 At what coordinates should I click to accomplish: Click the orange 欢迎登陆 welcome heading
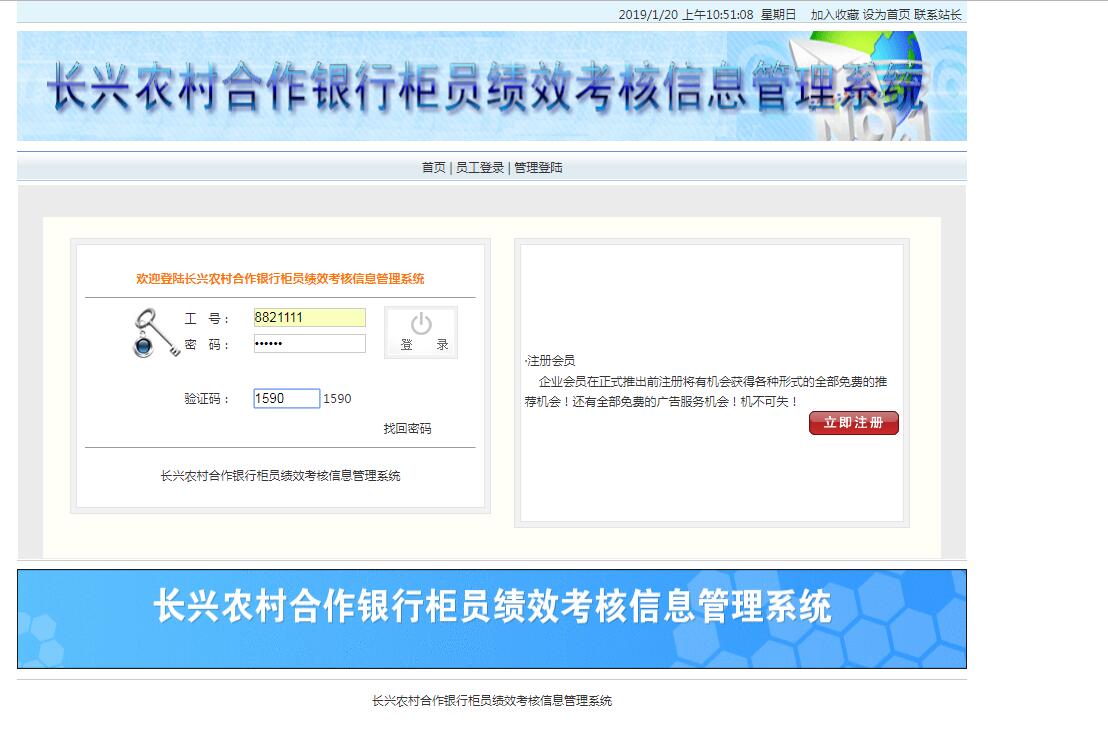click(x=280, y=278)
